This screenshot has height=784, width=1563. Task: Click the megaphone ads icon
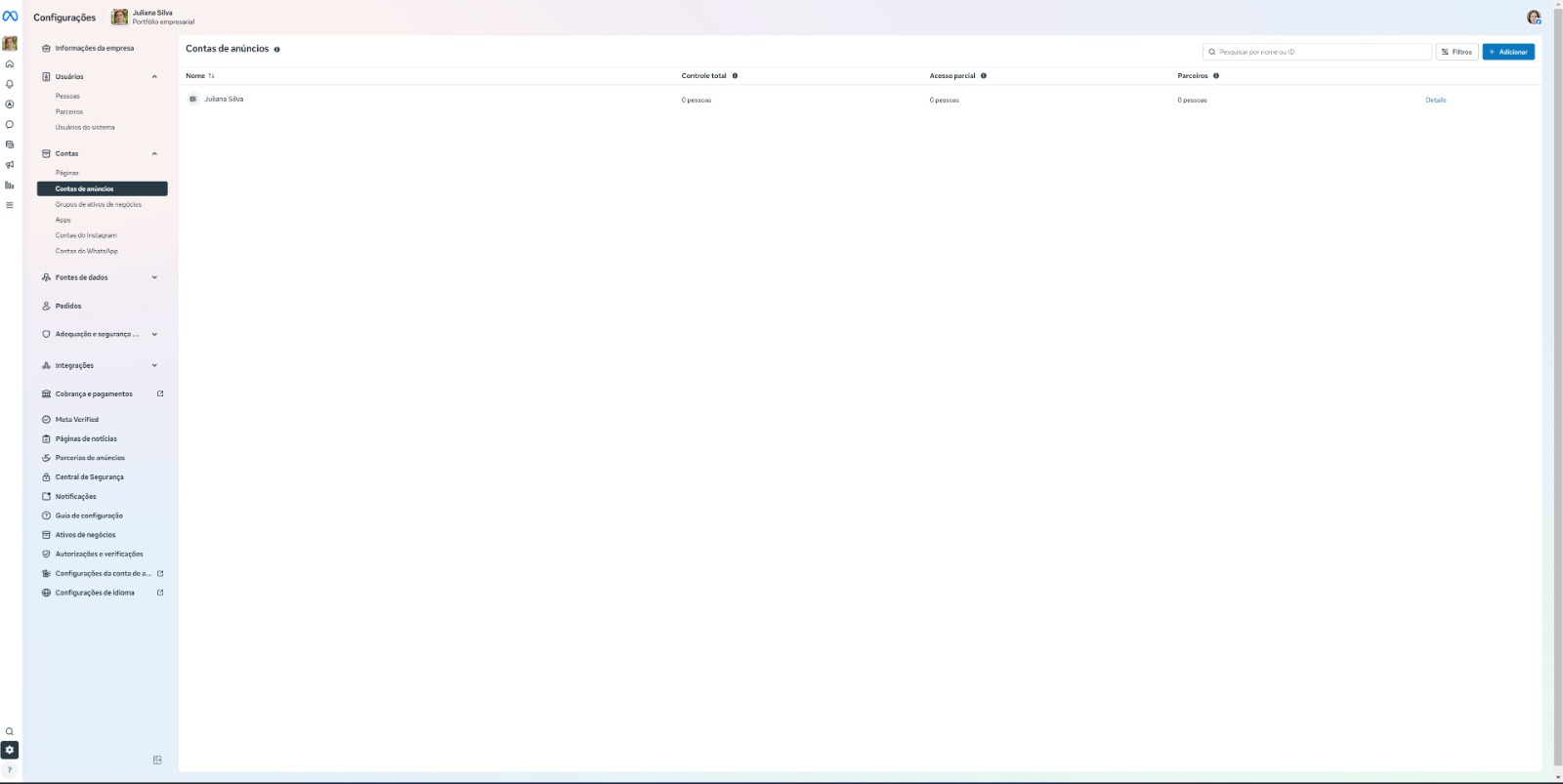click(10, 165)
